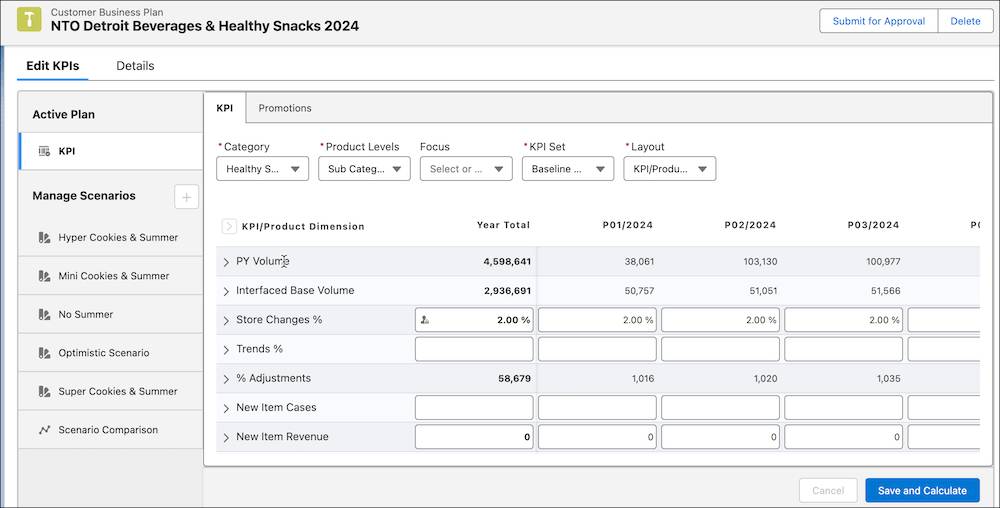Click Interfaced Base Volume total 2,936,691
Image resolution: width=1000 pixels, height=508 pixels.
pos(507,291)
